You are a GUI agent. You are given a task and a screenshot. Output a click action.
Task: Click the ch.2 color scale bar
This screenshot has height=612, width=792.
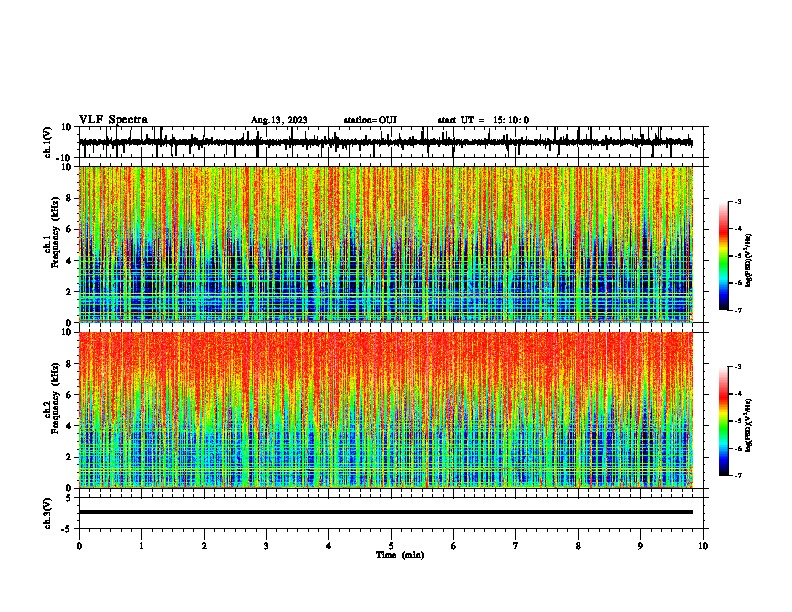pyautogui.click(x=724, y=421)
